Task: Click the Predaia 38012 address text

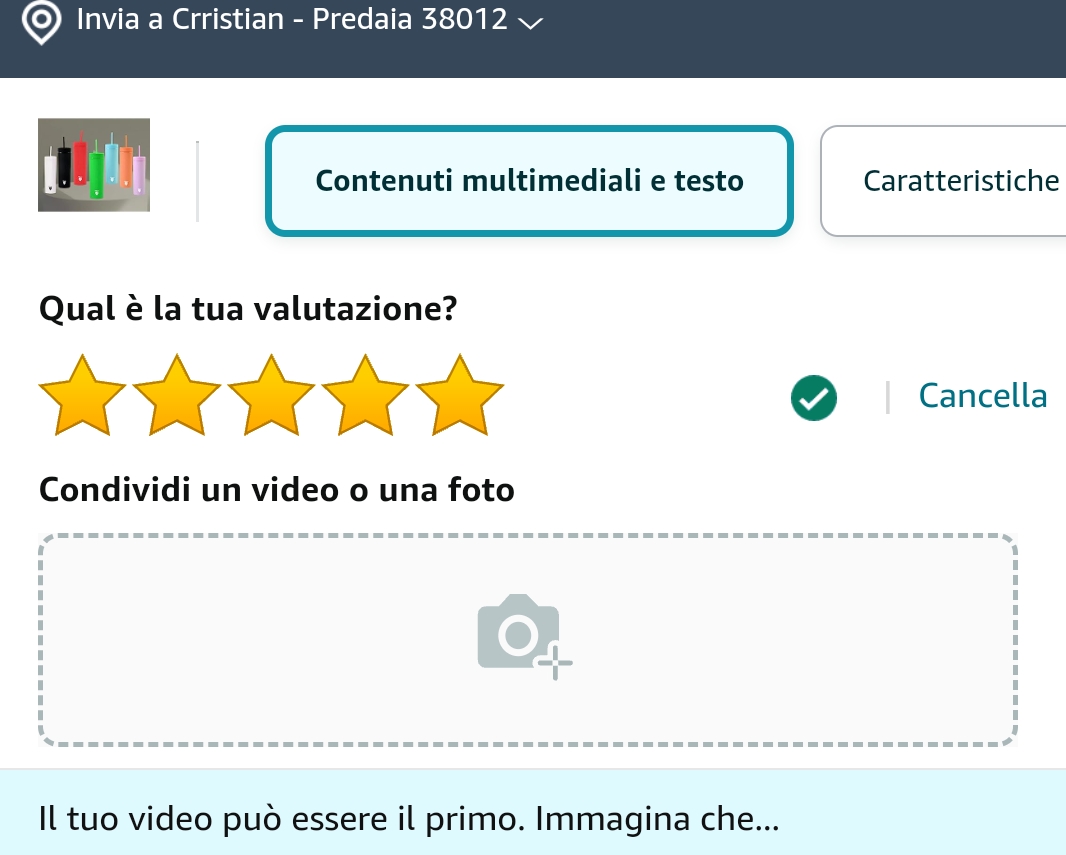Action: pyautogui.click(x=410, y=19)
